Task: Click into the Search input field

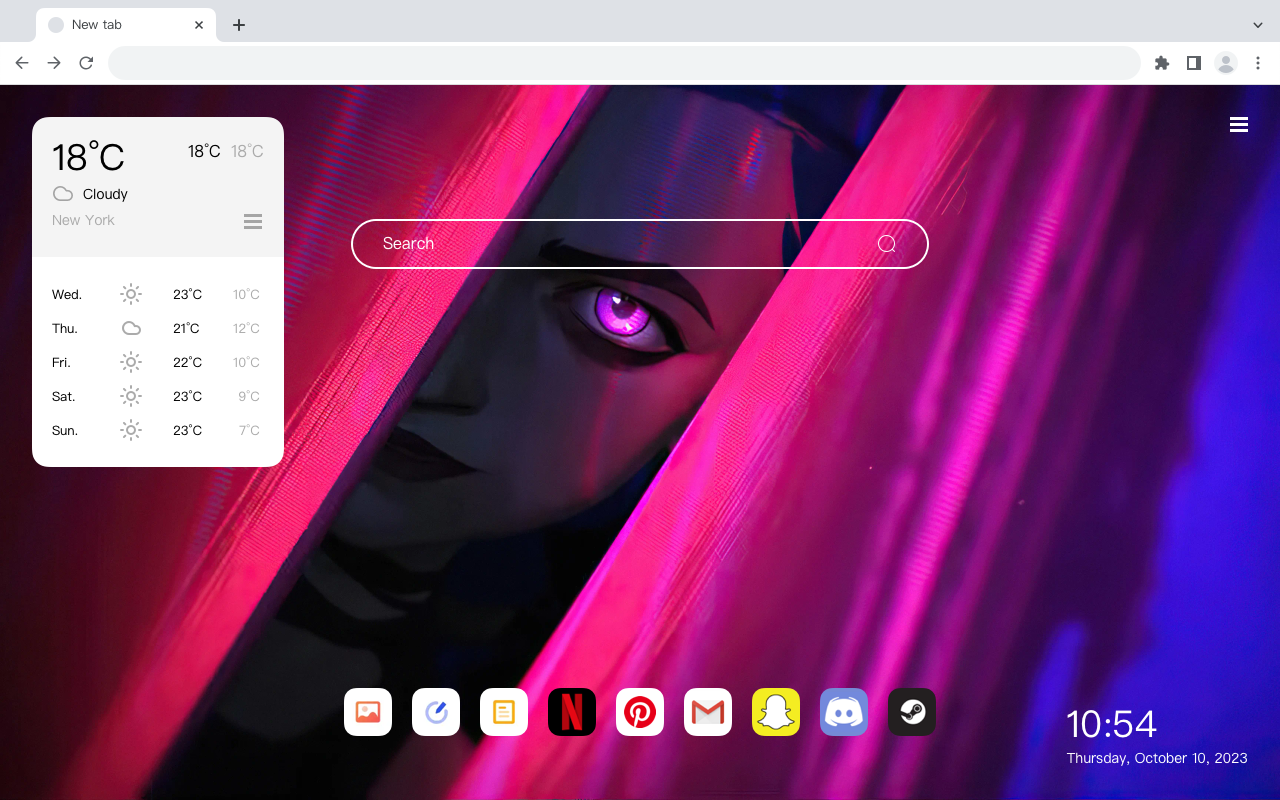Action: [640, 244]
